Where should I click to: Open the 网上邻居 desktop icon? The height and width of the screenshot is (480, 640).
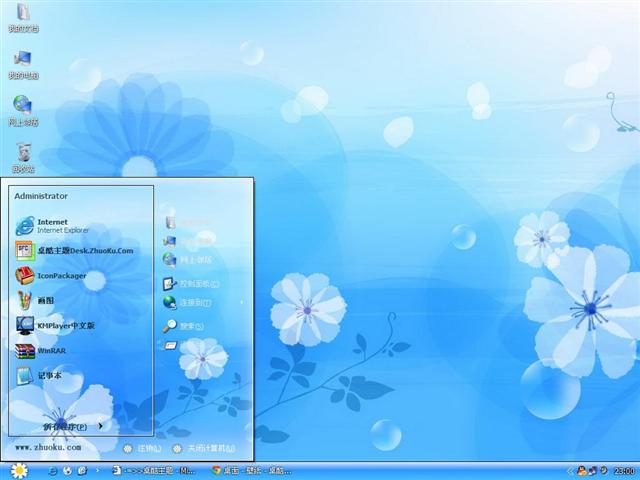pos(23,111)
